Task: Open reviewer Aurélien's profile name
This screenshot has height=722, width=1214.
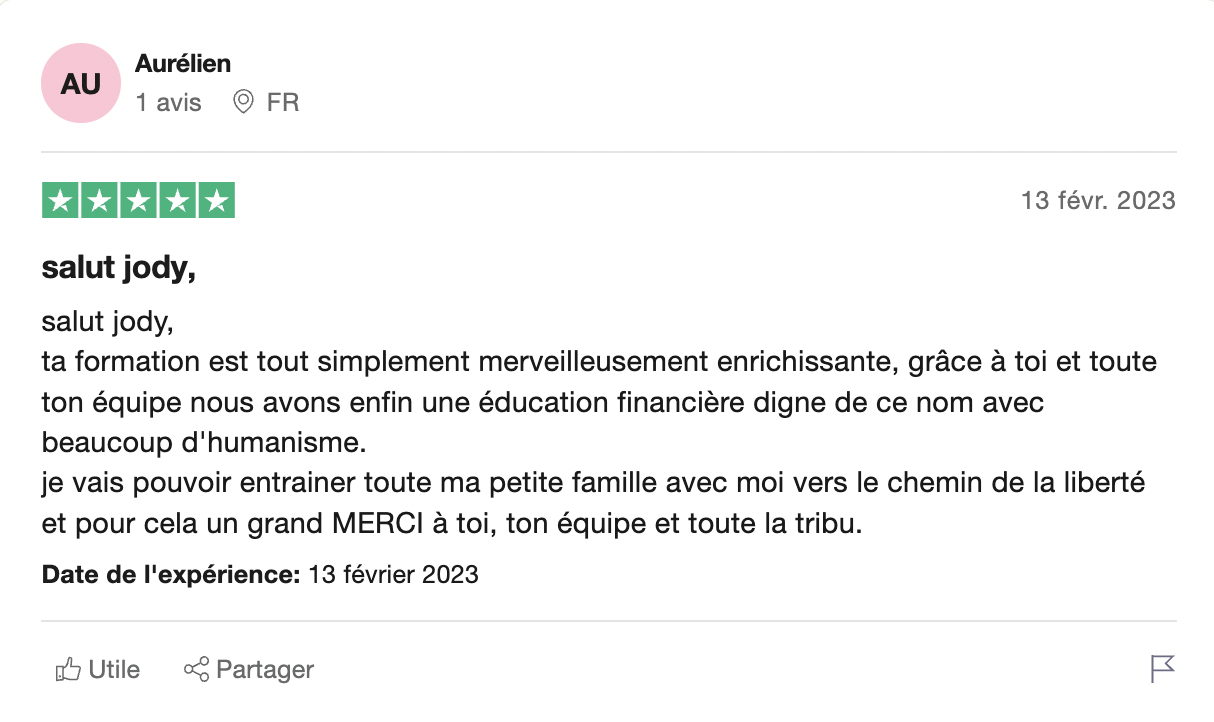Action: tap(182, 63)
